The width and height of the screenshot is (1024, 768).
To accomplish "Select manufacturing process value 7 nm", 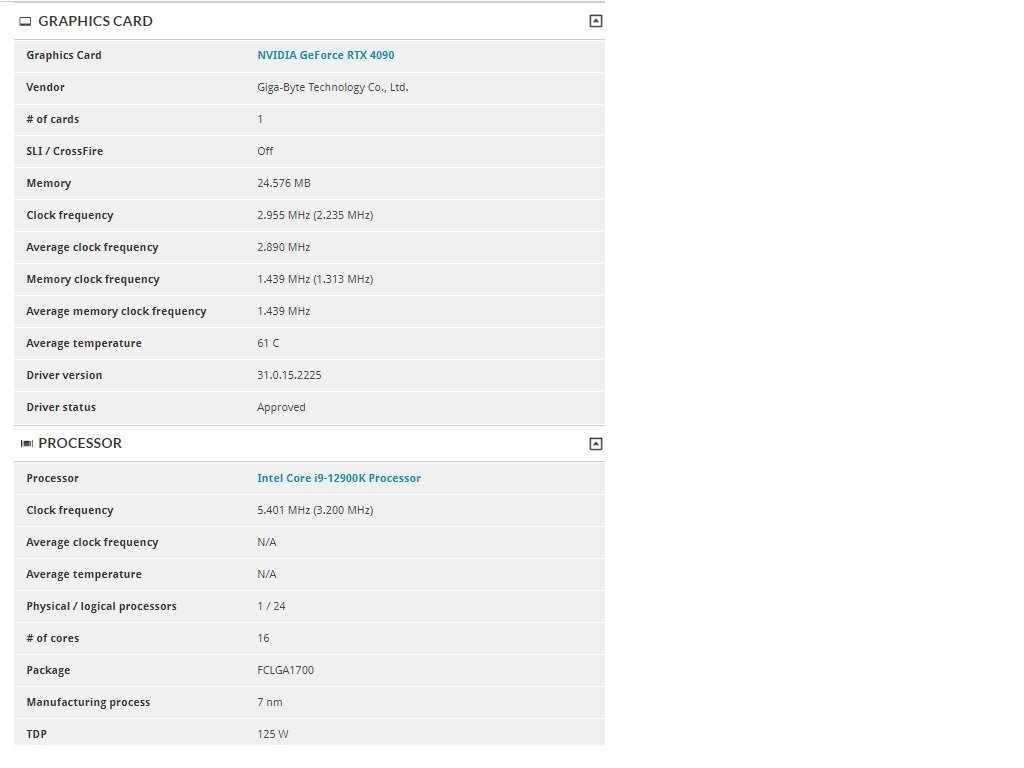I will click(270, 703).
